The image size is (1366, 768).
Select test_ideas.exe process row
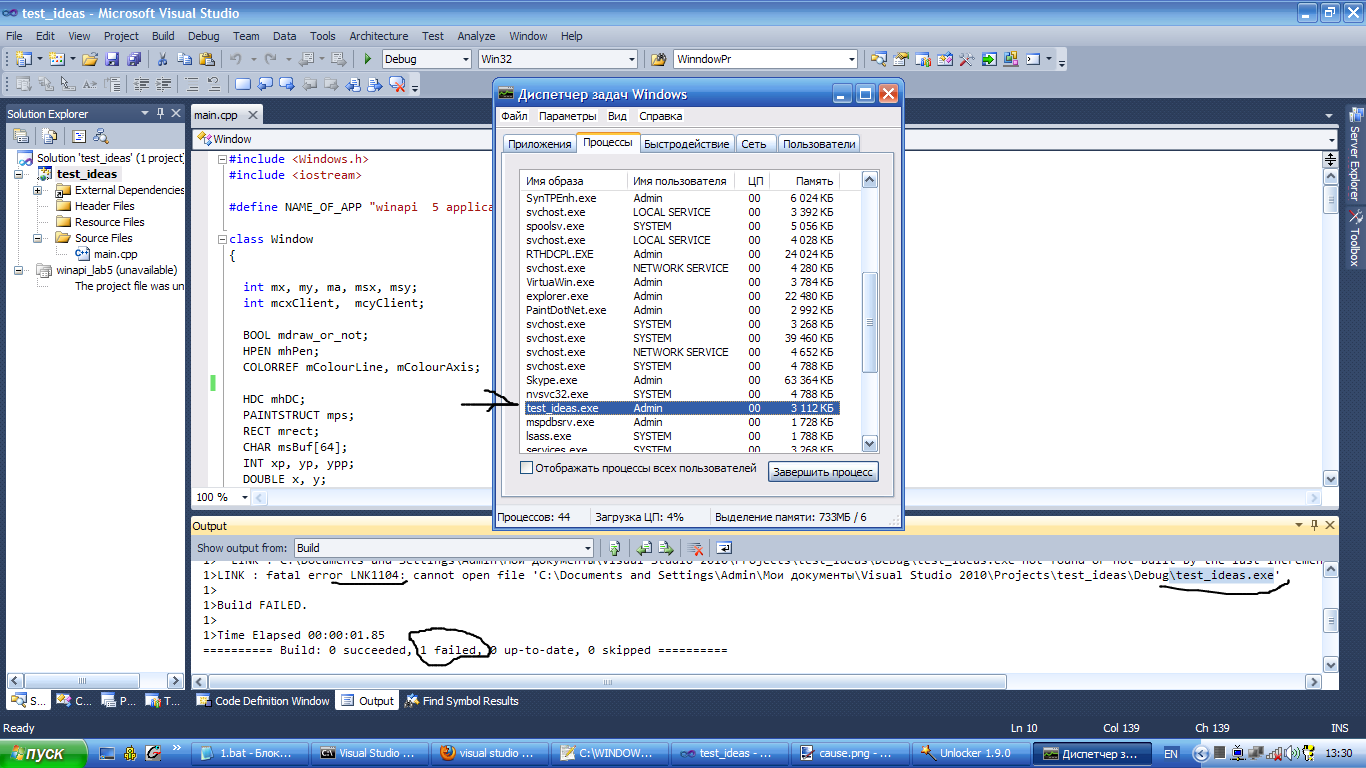[x=681, y=408]
